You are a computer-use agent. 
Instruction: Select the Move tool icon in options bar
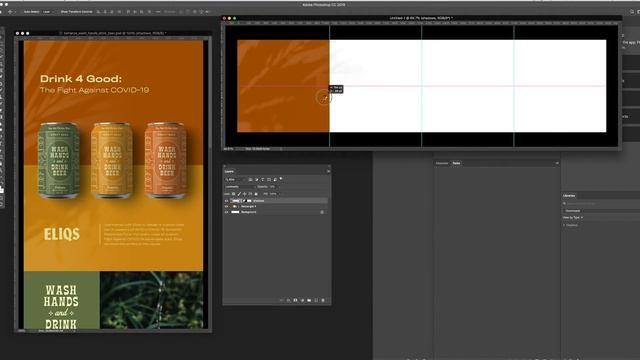(10, 12)
